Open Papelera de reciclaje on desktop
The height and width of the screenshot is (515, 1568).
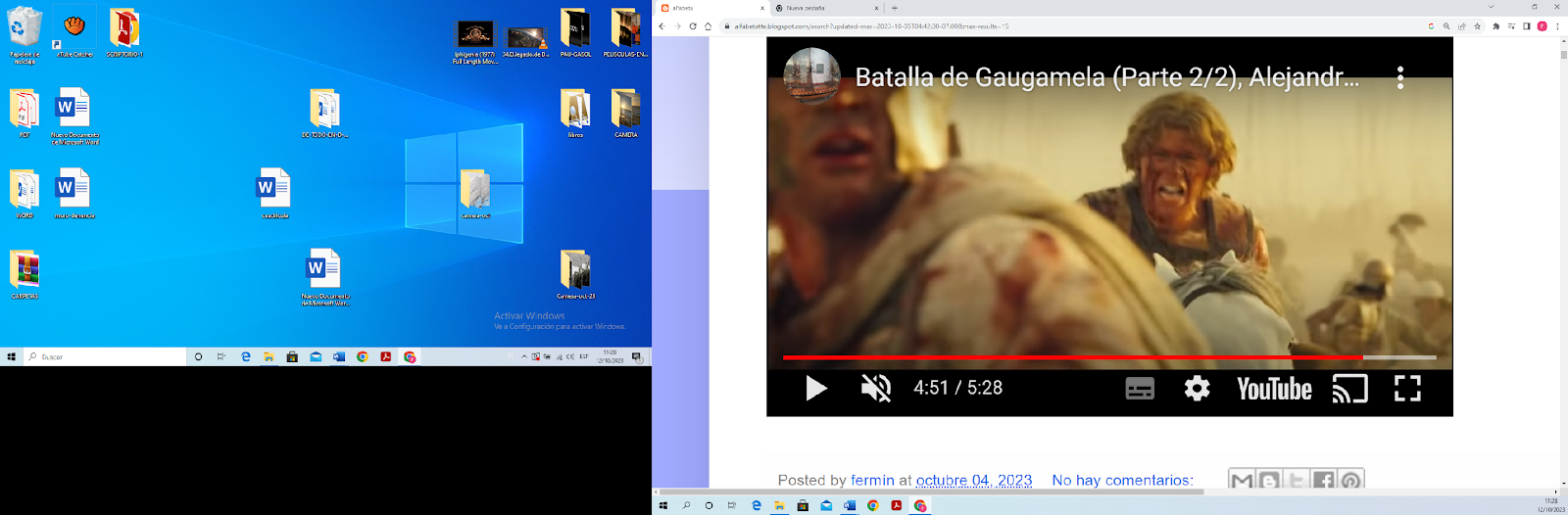[24, 35]
